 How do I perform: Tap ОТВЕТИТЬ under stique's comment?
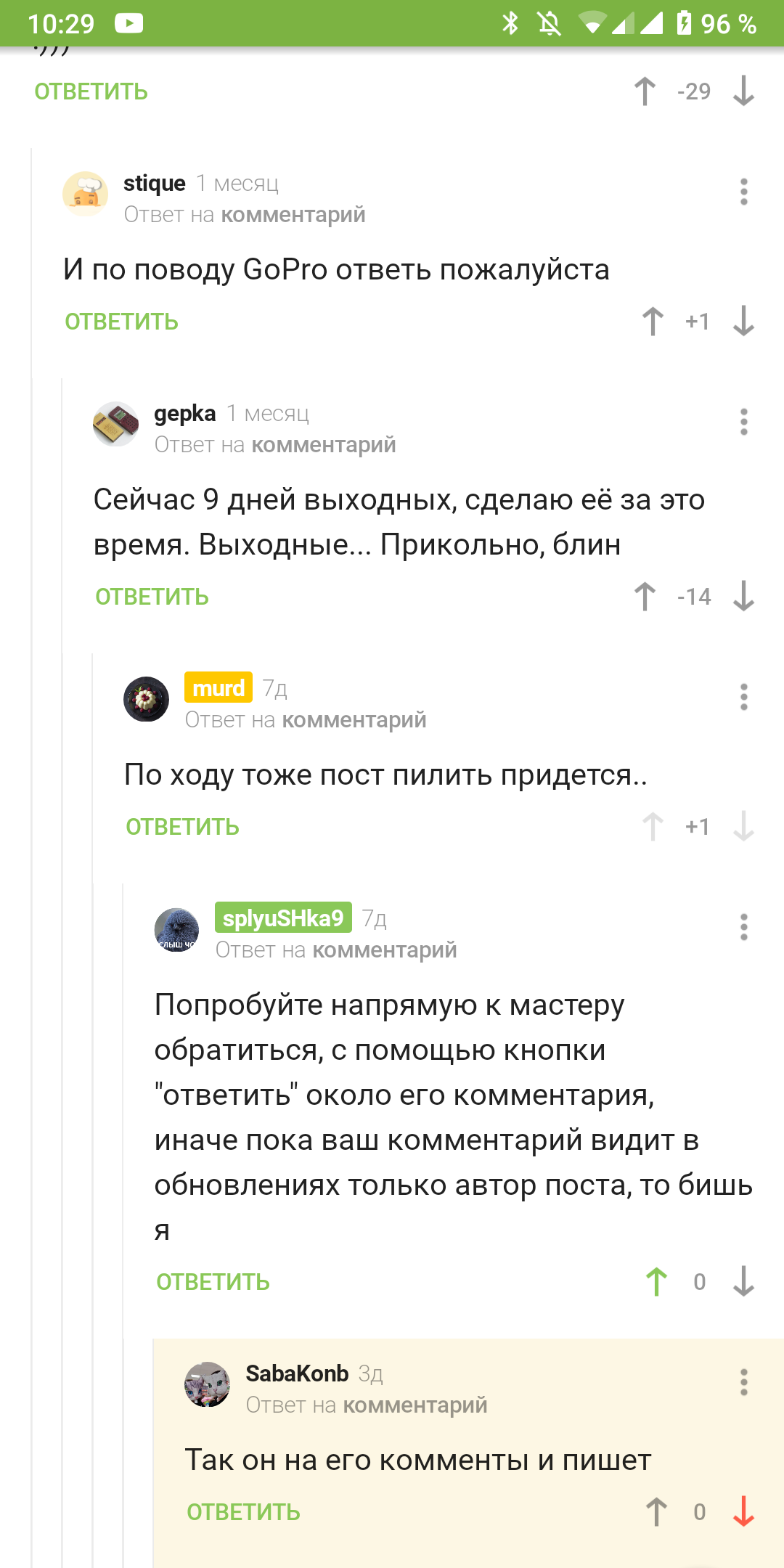(121, 322)
